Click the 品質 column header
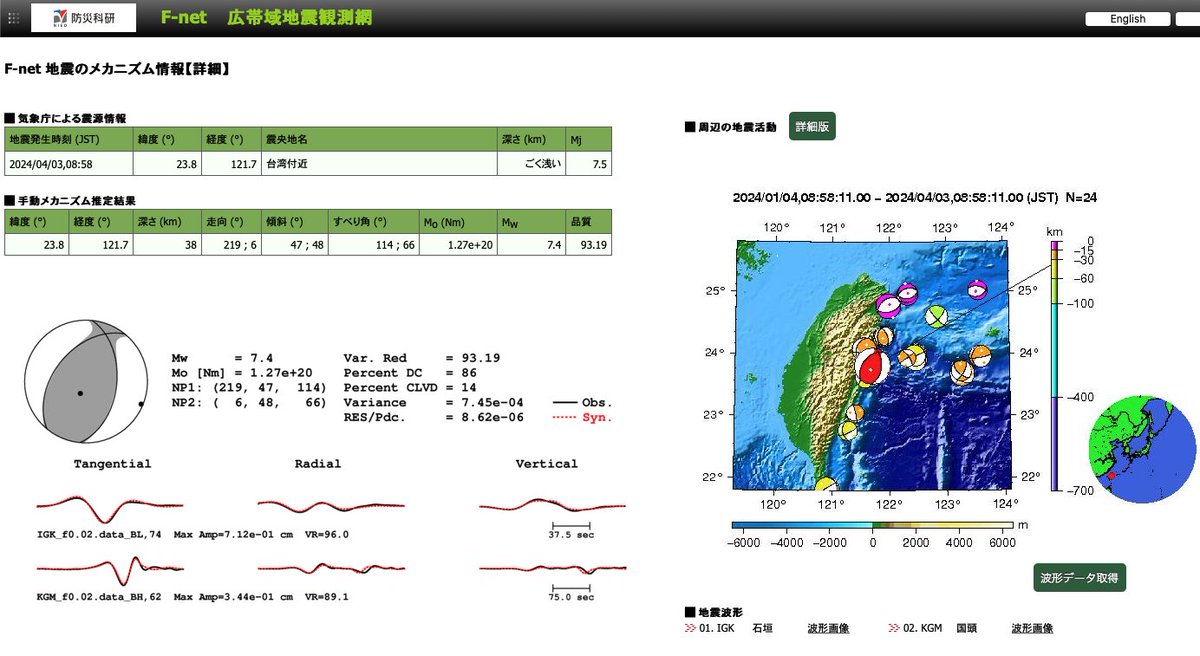This screenshot has height=656, width=1200. click(x=588, y=220)
